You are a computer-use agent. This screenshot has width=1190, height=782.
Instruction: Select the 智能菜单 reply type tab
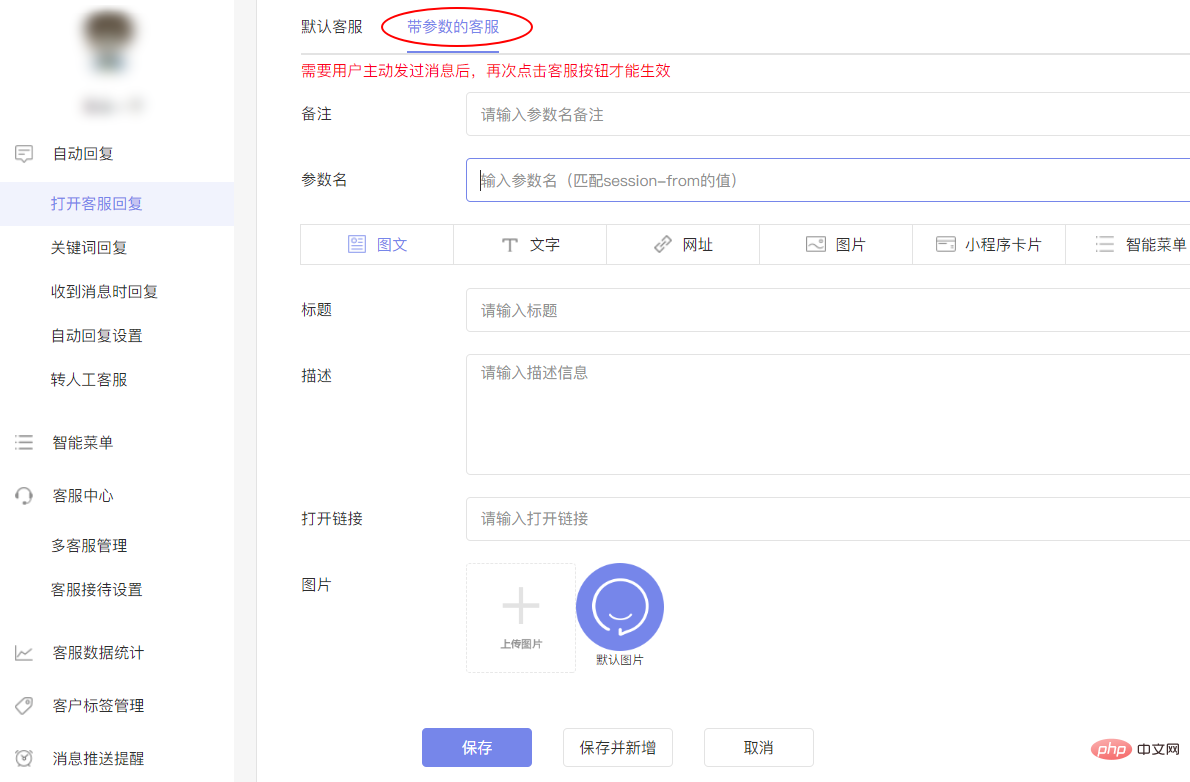point(1128,244)
